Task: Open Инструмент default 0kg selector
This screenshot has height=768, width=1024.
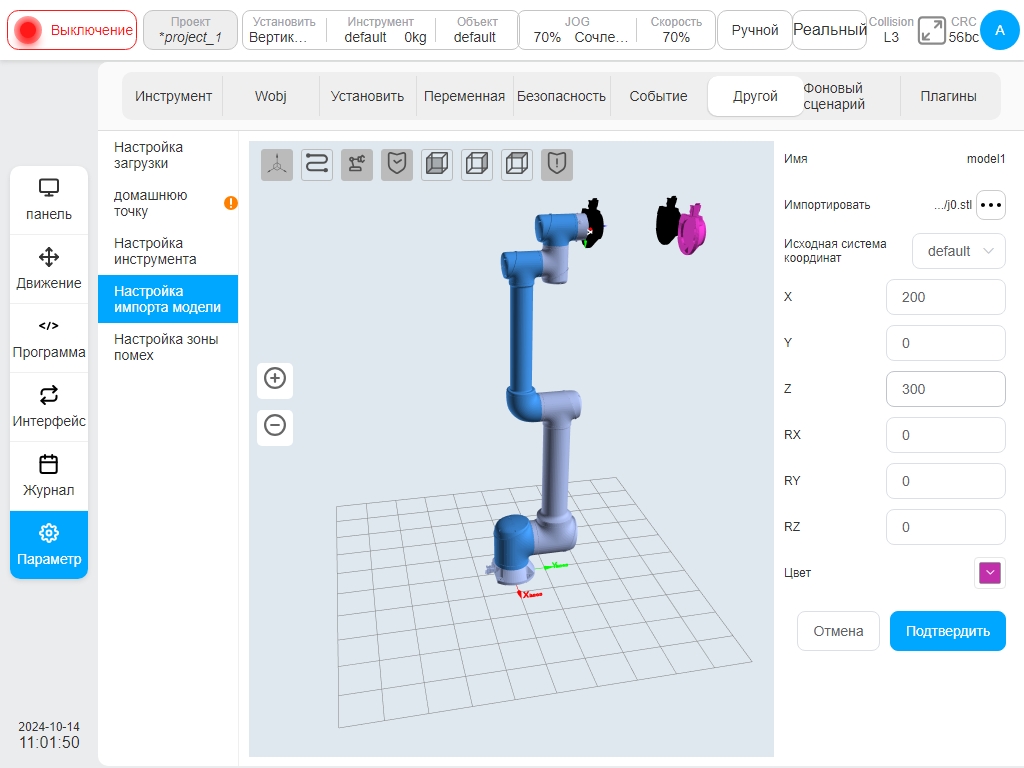Action: pyautogui.click(x=381, y=30)
